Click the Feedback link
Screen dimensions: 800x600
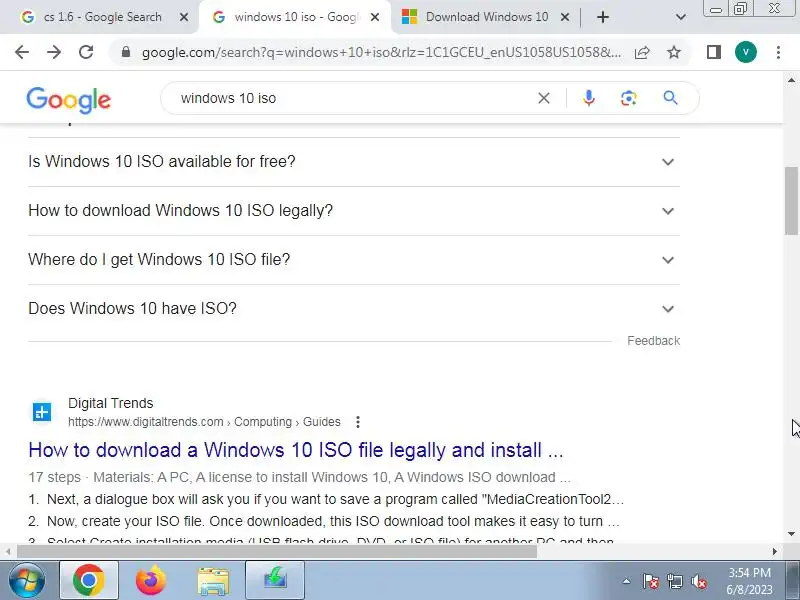(x=654, y=341)
